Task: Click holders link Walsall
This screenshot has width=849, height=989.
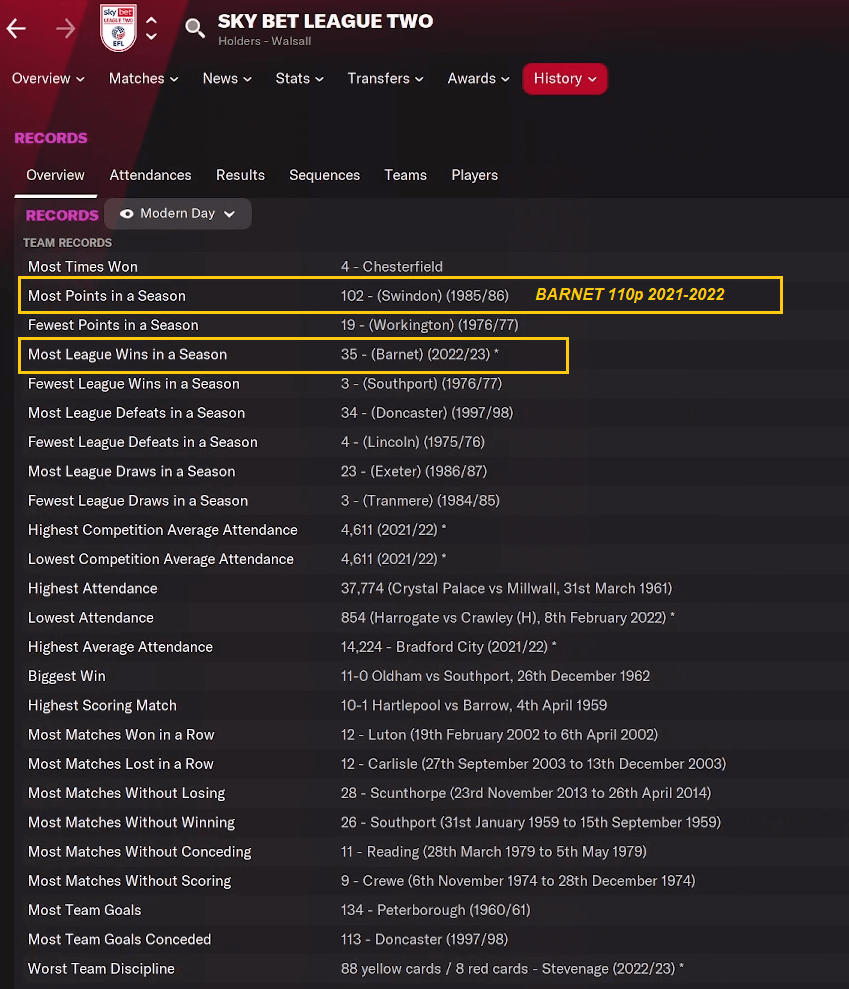Action: (291, 41)
